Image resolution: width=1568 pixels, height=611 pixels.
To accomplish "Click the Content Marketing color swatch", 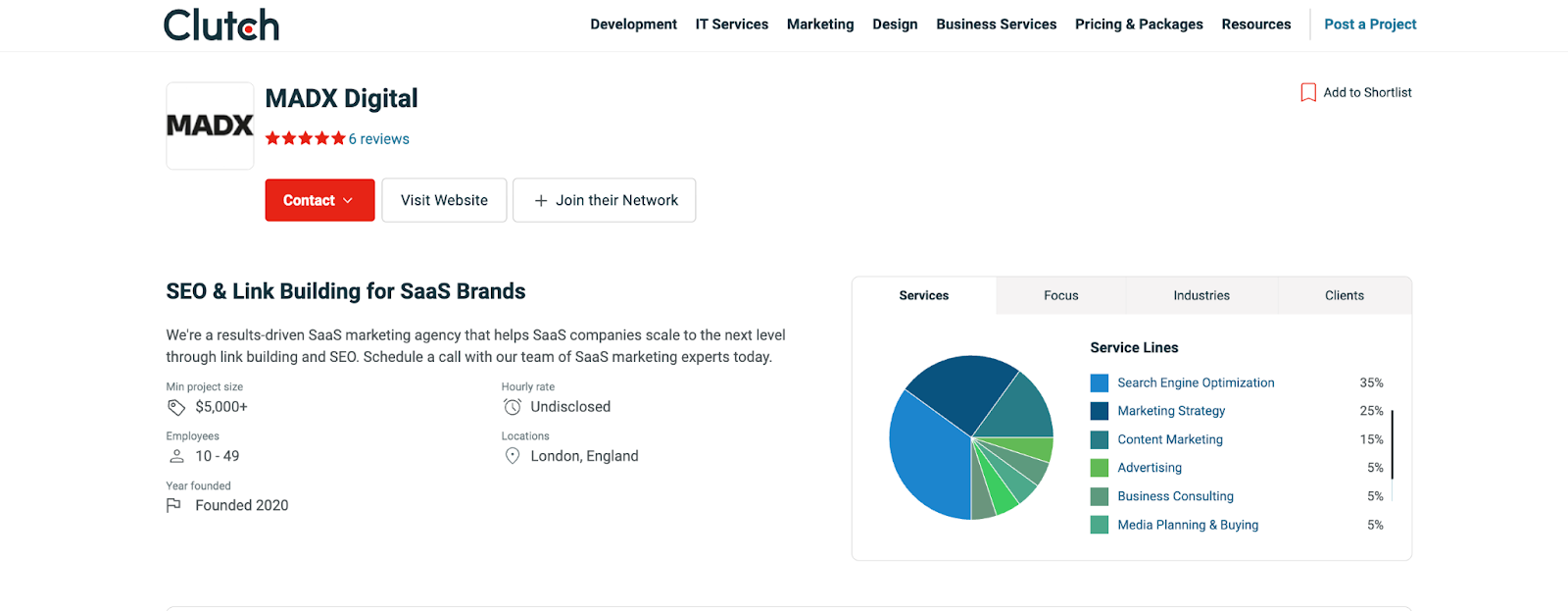I will click(1100, 439).
